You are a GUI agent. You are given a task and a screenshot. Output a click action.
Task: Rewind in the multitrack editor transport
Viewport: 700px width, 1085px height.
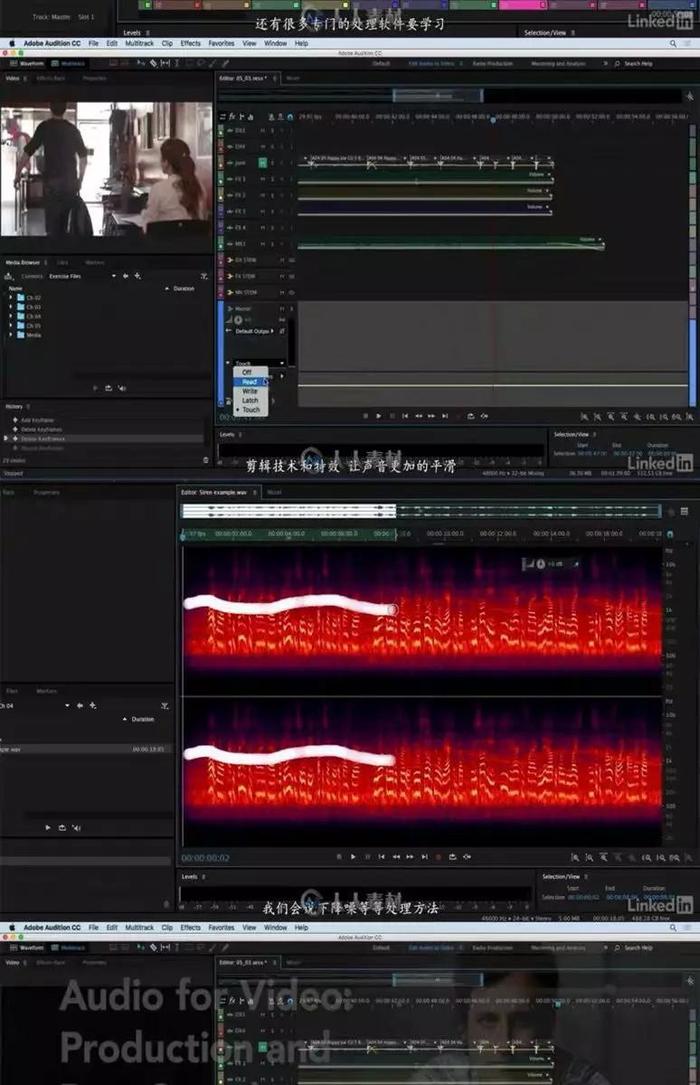click(418, 416)
